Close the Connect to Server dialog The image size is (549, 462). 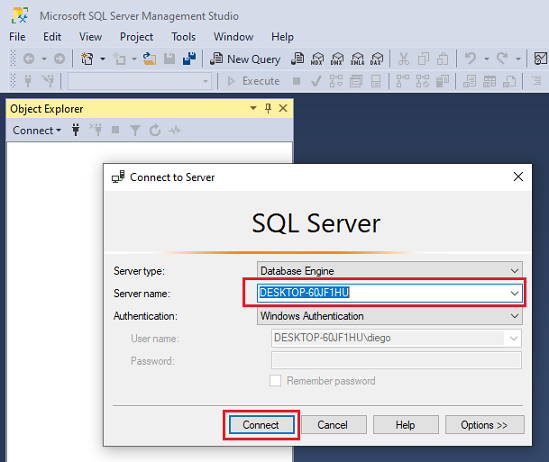518,177
